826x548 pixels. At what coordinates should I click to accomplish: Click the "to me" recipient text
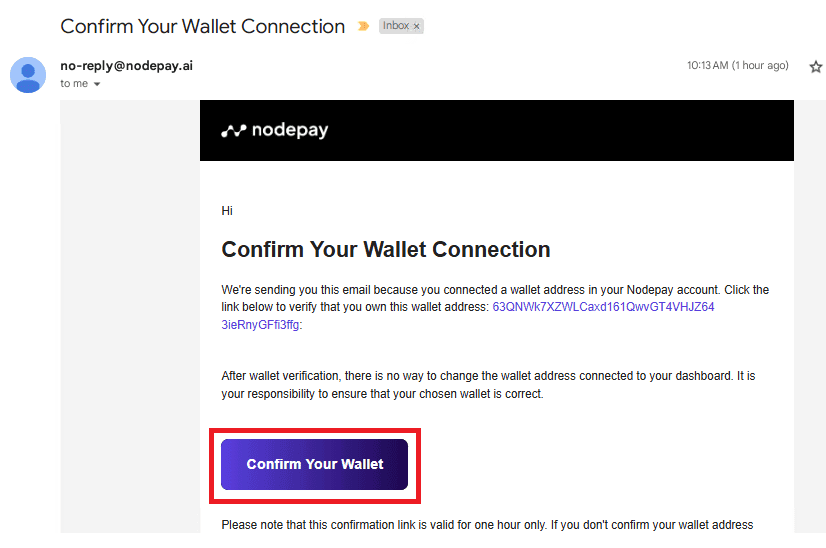pos(74,83)
